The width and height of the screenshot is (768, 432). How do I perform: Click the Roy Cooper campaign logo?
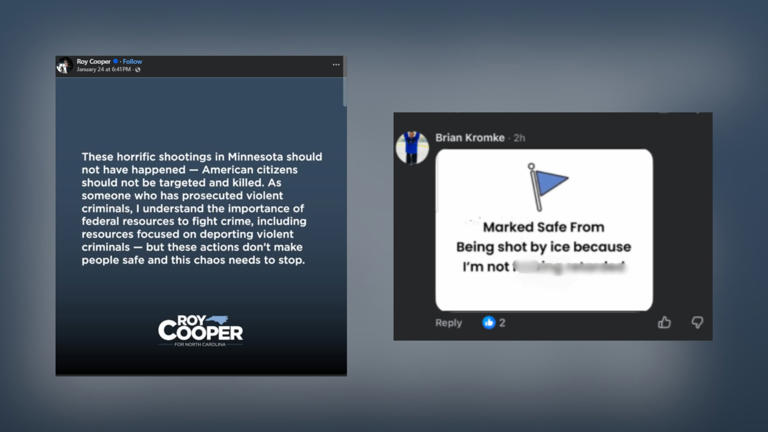200,331
